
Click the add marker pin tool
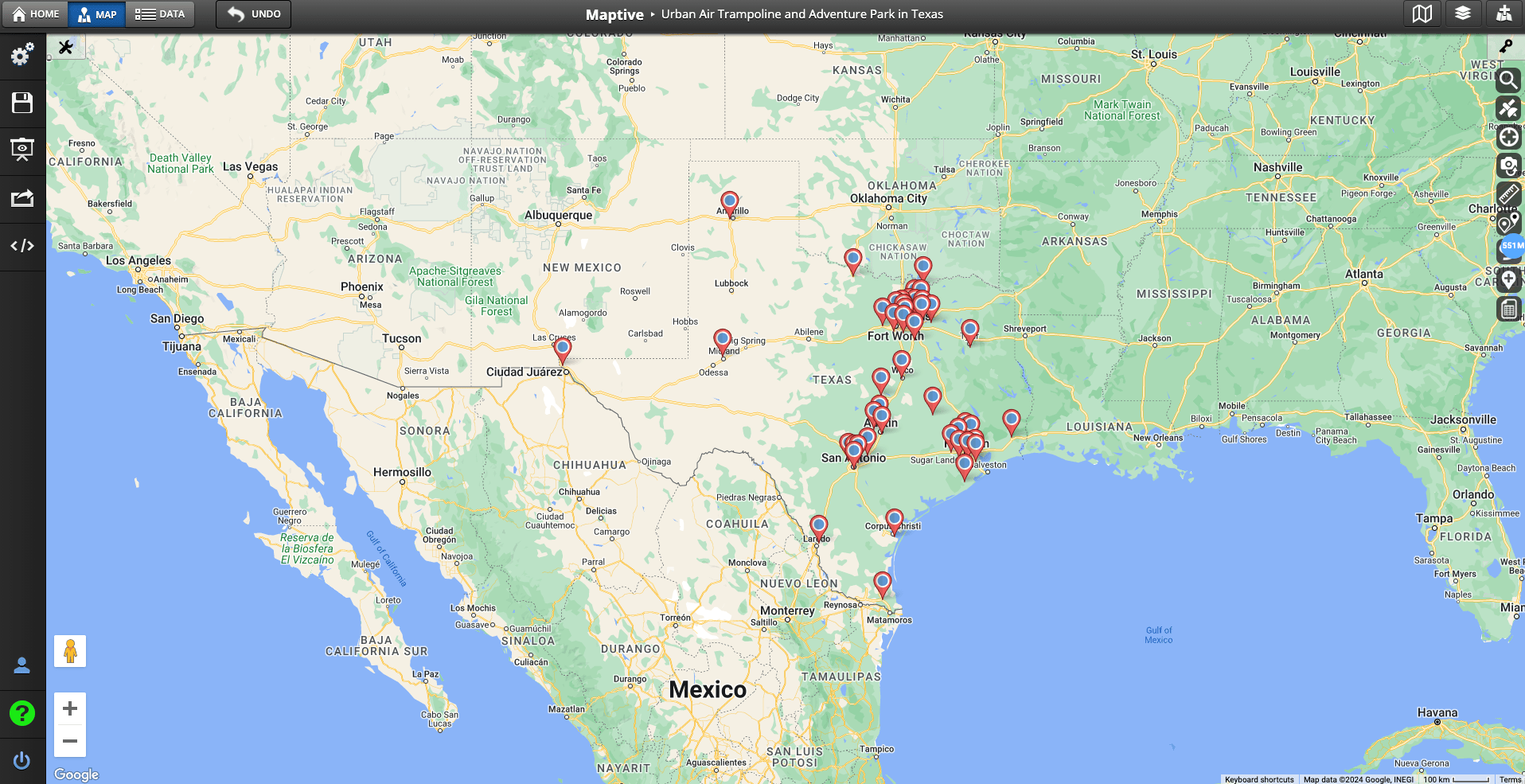[1508, 280]
